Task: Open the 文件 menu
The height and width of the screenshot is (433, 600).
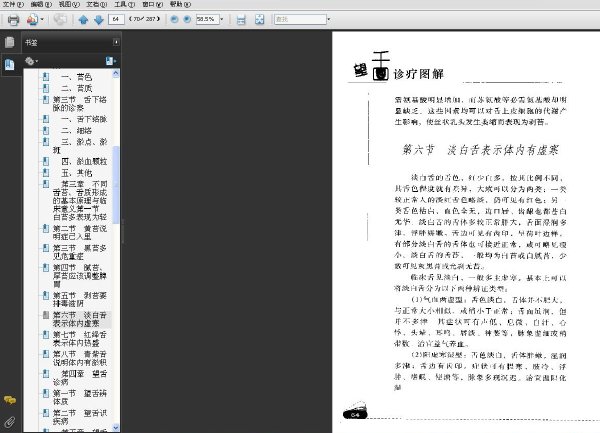Action: pyautogui.click(x=13, y=4)
